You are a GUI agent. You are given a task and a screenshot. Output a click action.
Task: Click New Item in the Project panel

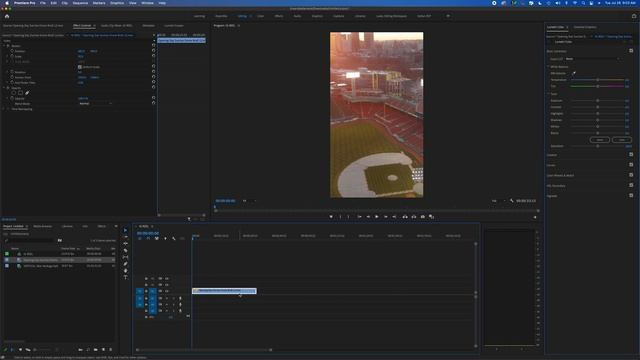[103, 350]
